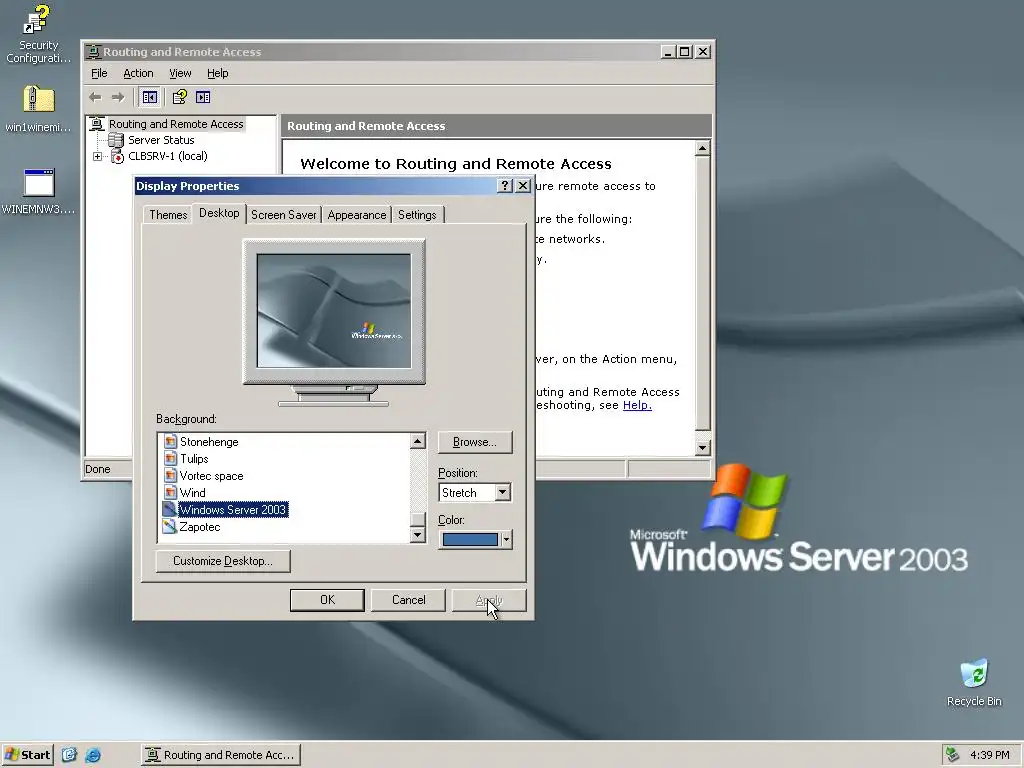Click the taskbar clock showing 4:39 PM
Screen dimensions: 1024x768
(x=989, y=755)
